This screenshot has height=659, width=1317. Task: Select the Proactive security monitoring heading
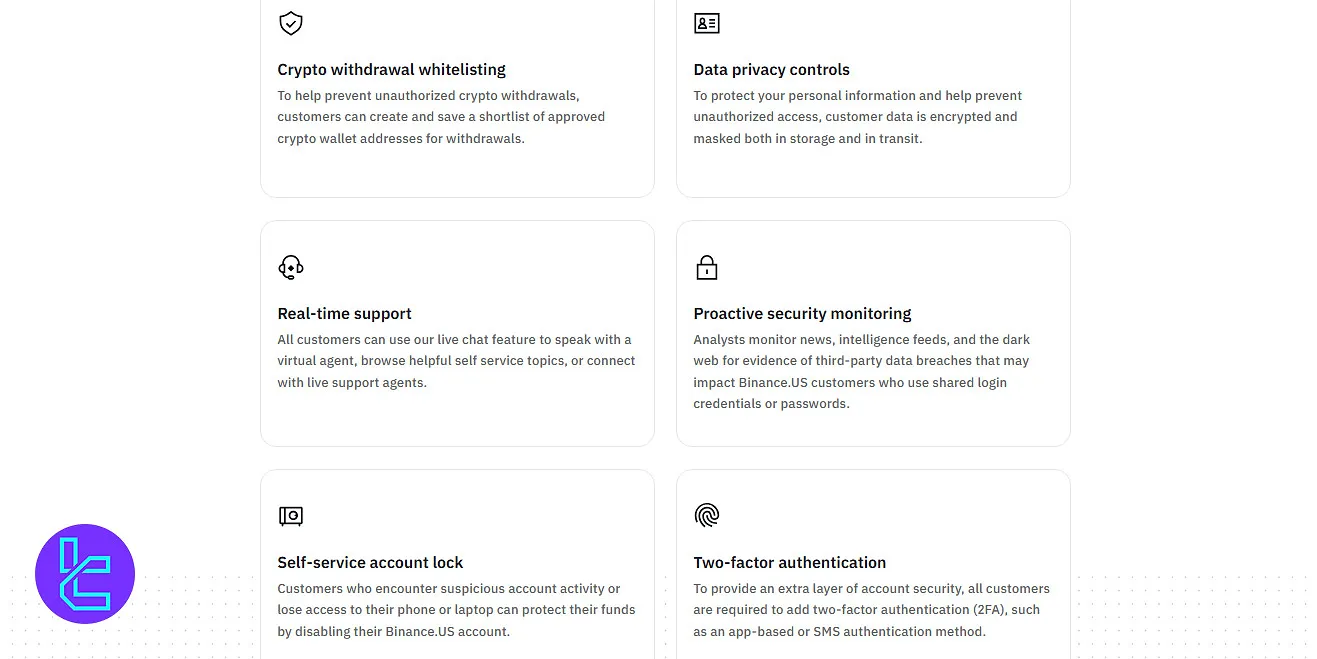click(801, 313)
